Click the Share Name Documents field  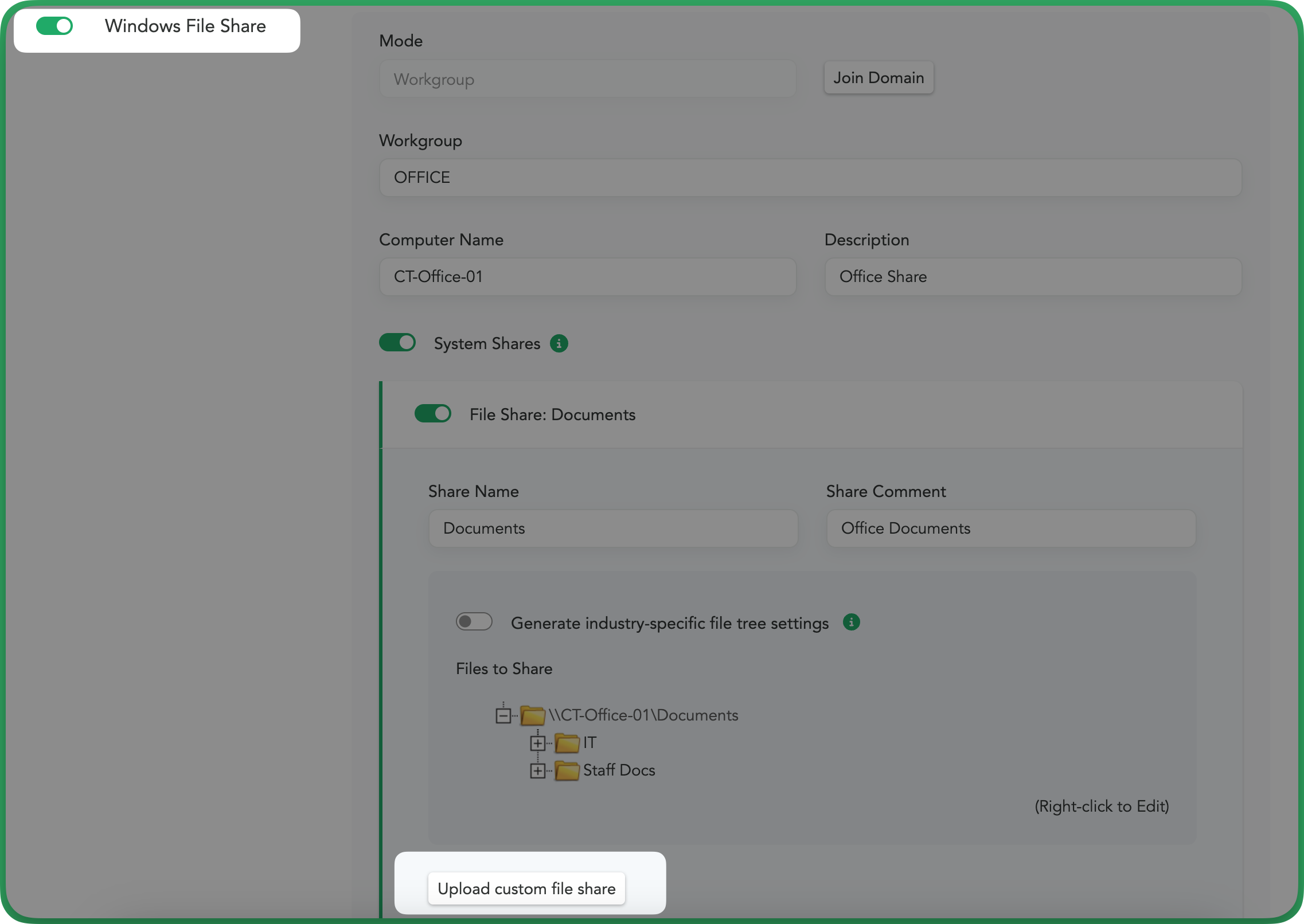click(612, 528)
